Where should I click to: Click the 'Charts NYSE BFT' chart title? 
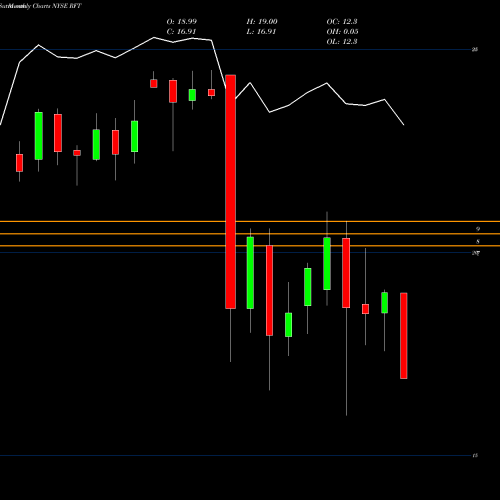pyautogui.click(x=57, y=6)
